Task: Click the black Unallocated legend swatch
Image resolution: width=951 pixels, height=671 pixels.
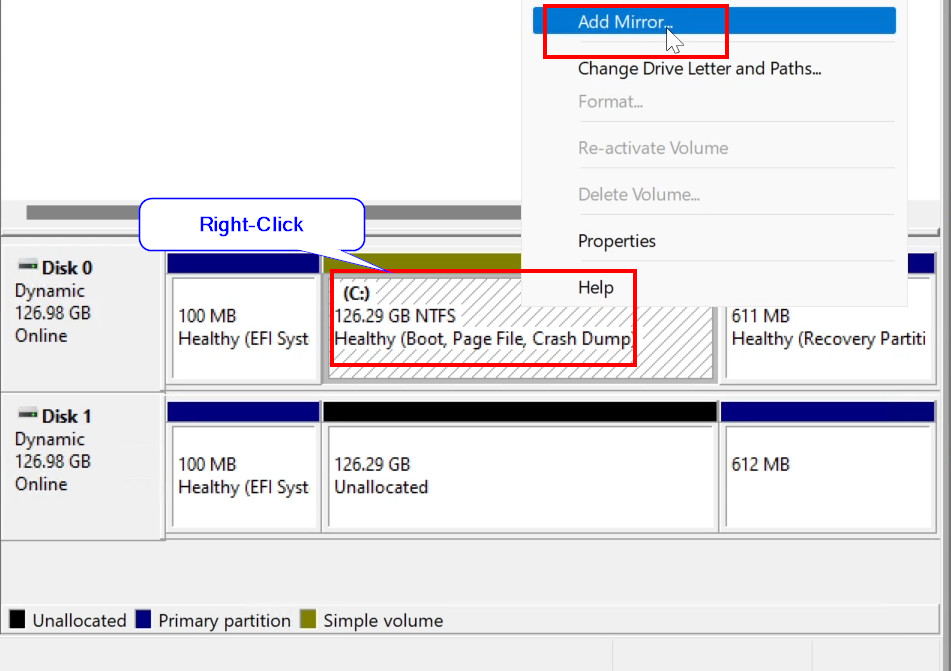Action: (x=17, y=620)
